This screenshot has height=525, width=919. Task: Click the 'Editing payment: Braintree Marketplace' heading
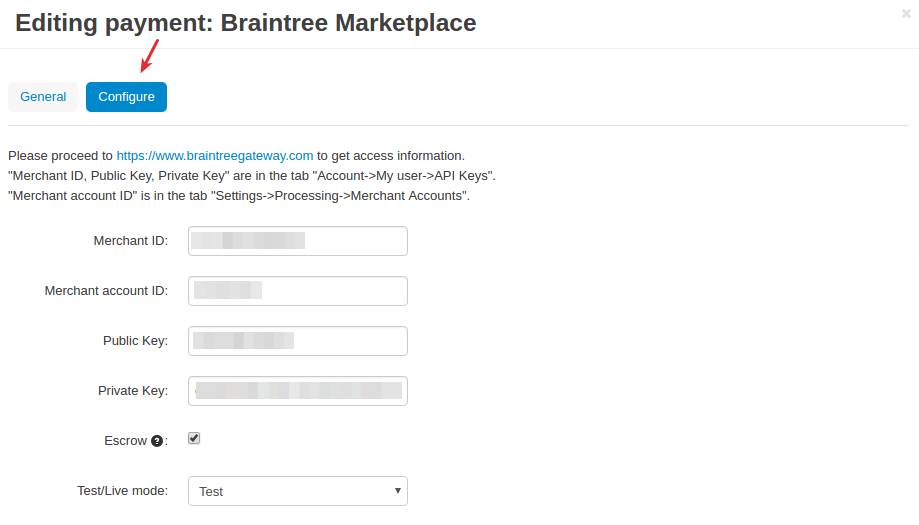246,23
